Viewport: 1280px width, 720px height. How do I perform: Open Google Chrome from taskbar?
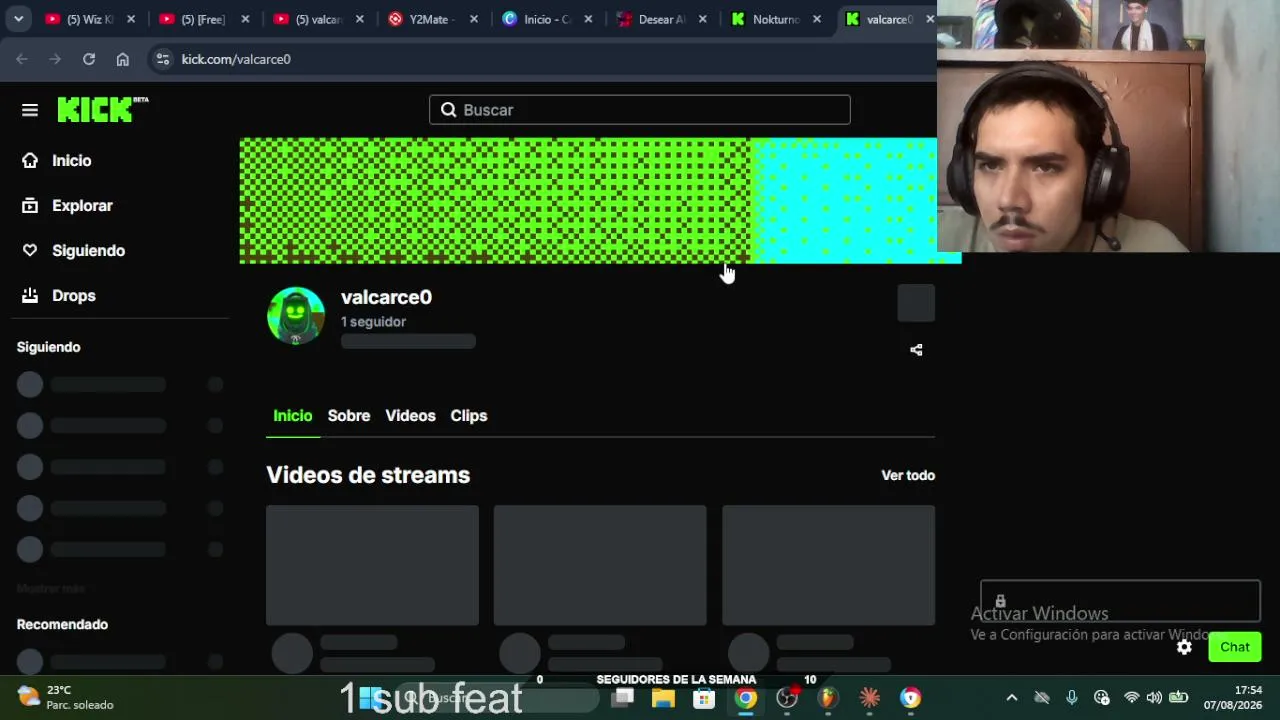coord(746,698)
